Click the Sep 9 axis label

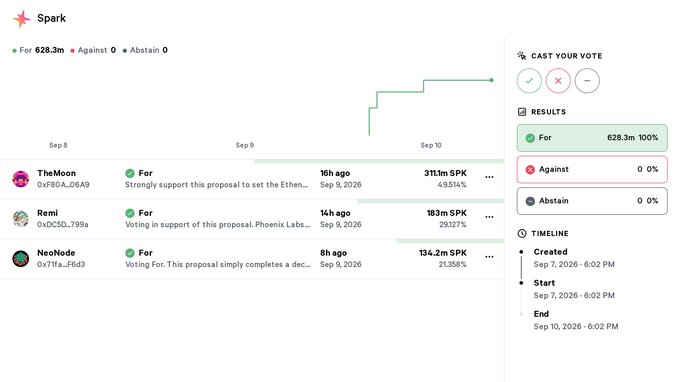245,145
